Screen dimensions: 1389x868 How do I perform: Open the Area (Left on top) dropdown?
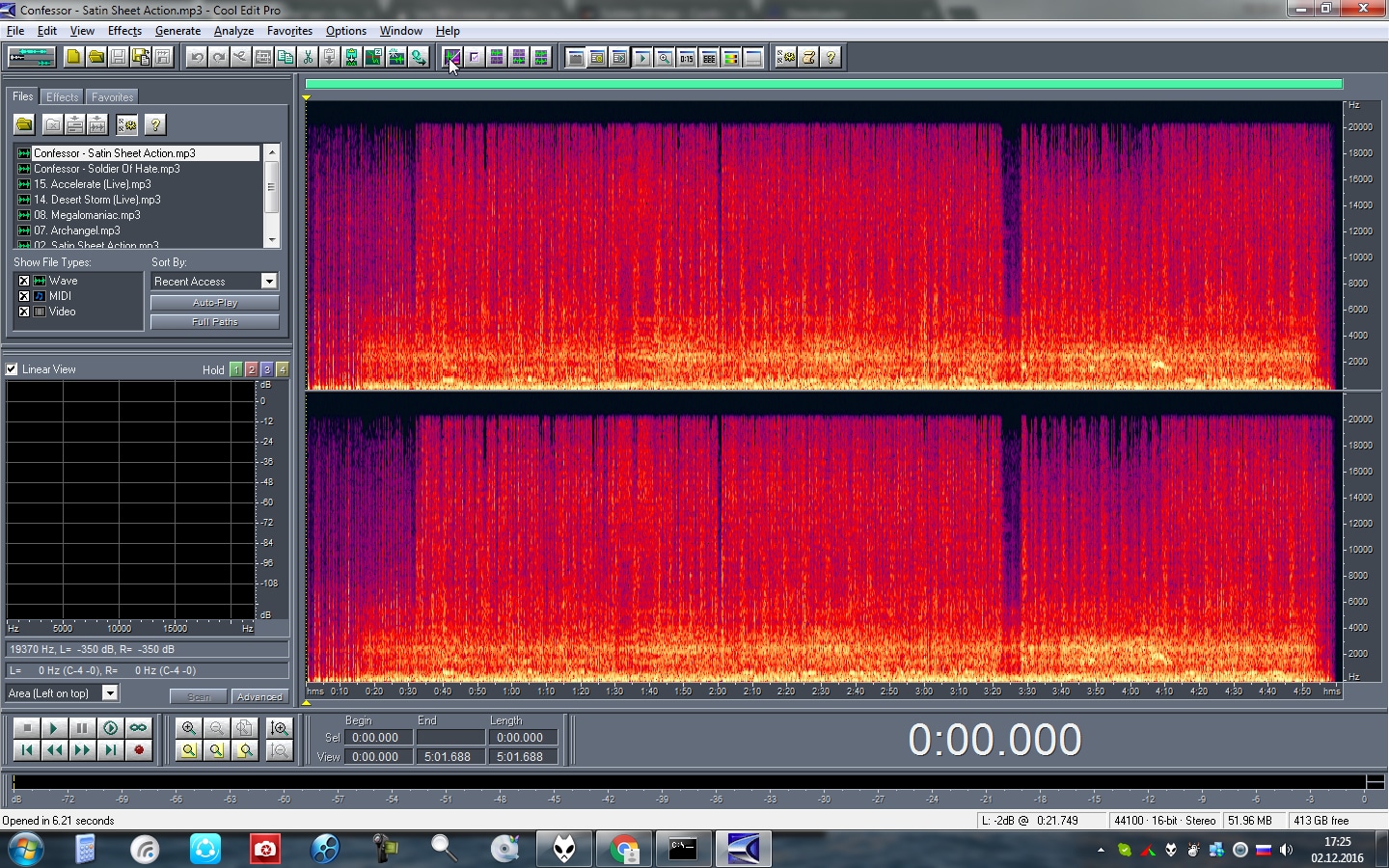coord(110,692)
